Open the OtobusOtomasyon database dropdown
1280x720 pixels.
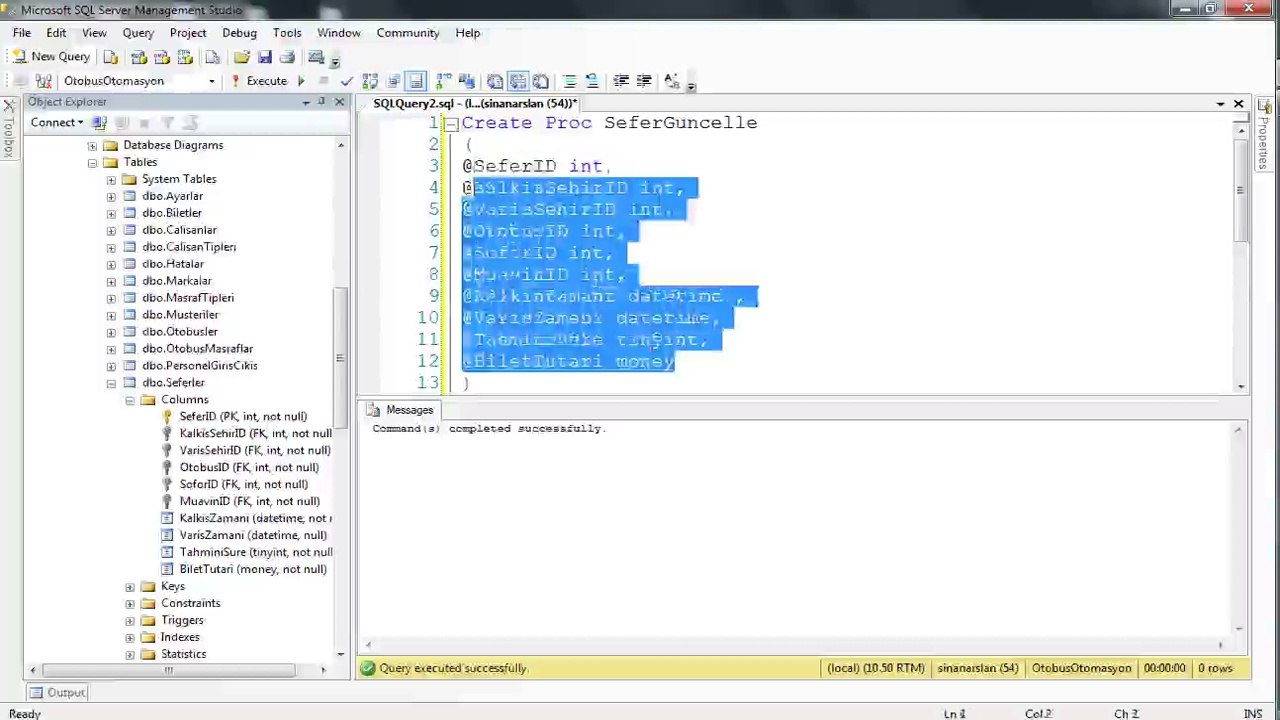(211, 81)
